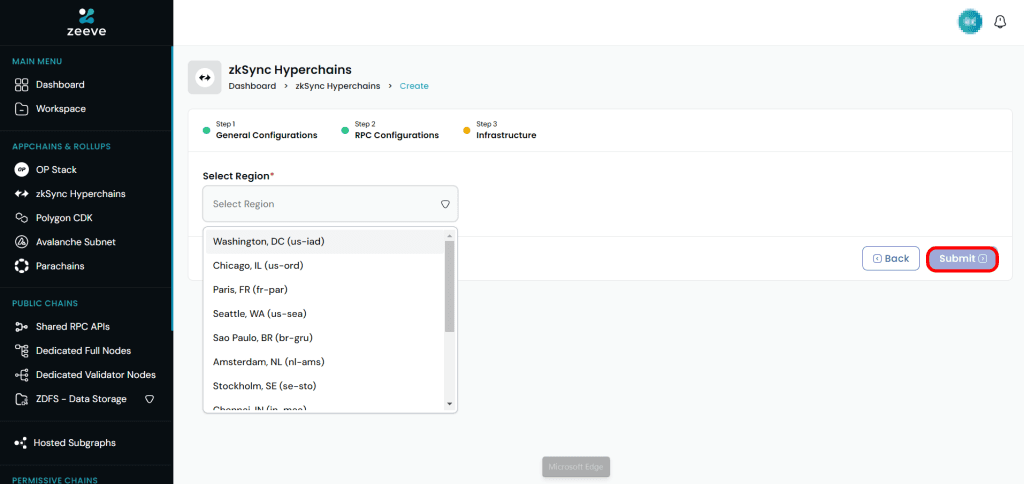Go to Step 1 General Configurations

(260, 130)
